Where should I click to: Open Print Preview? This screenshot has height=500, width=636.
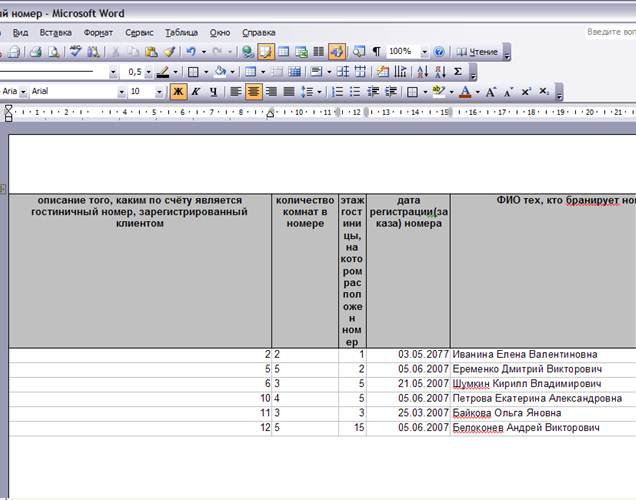[x=54, y=52]
